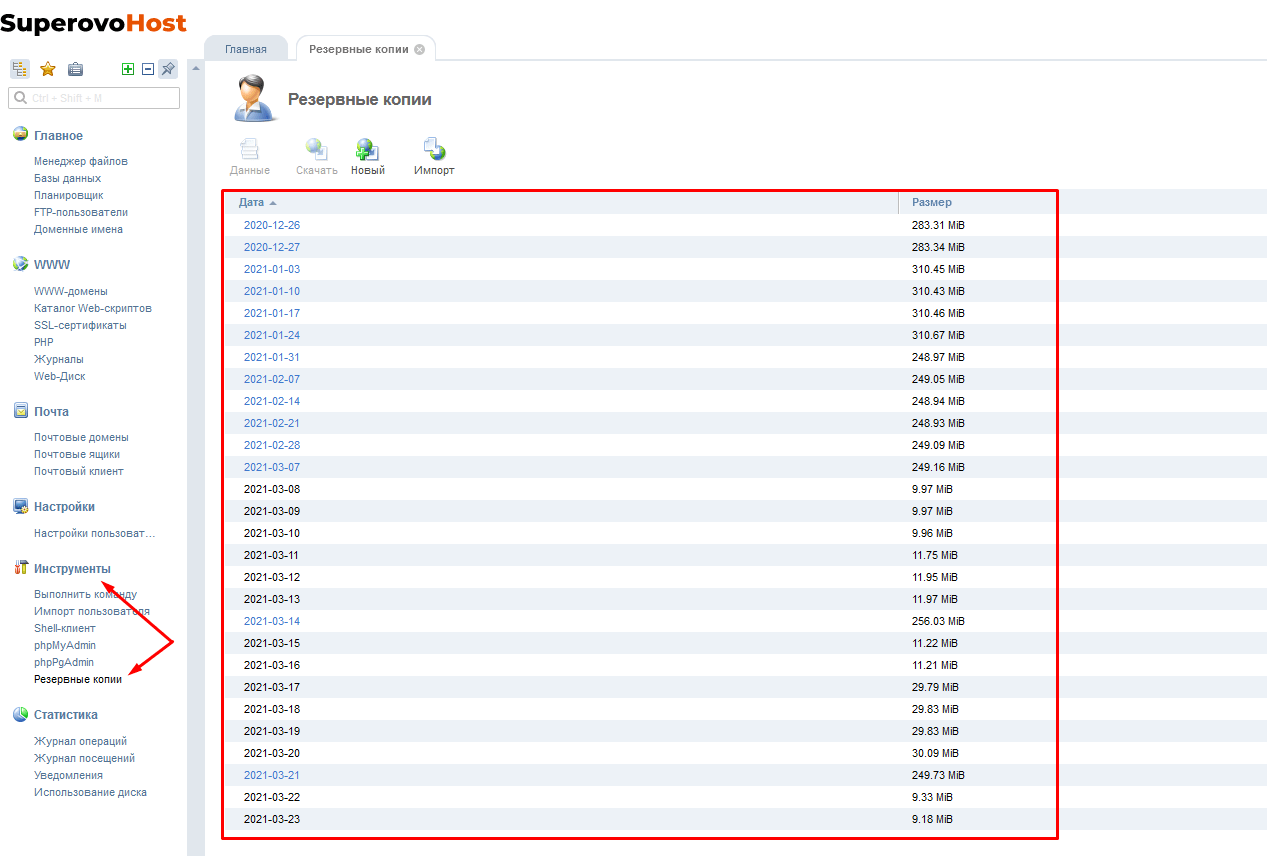Screen dimensions: 1267x856
Task: Launch Почтовый клиент
Action: pyautogui.click(x=79, y=471)
